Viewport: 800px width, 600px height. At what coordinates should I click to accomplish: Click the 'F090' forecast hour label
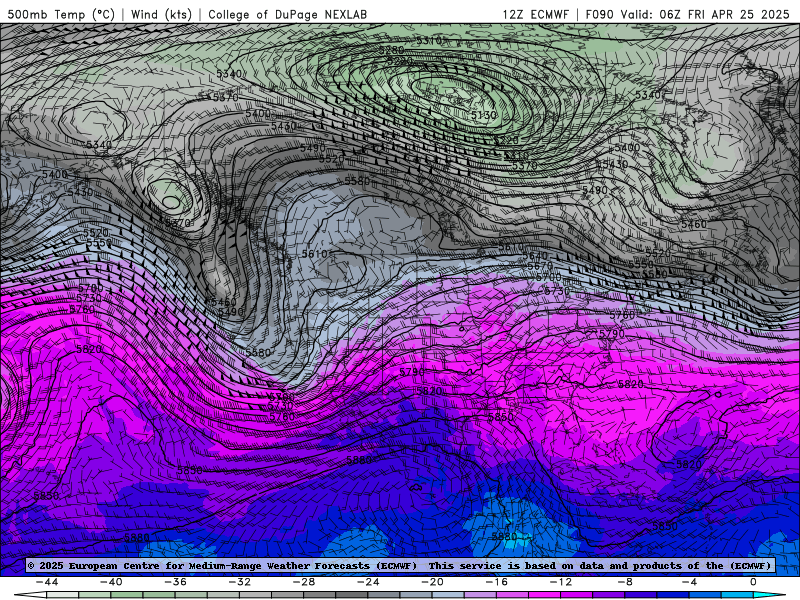[599, 14]
